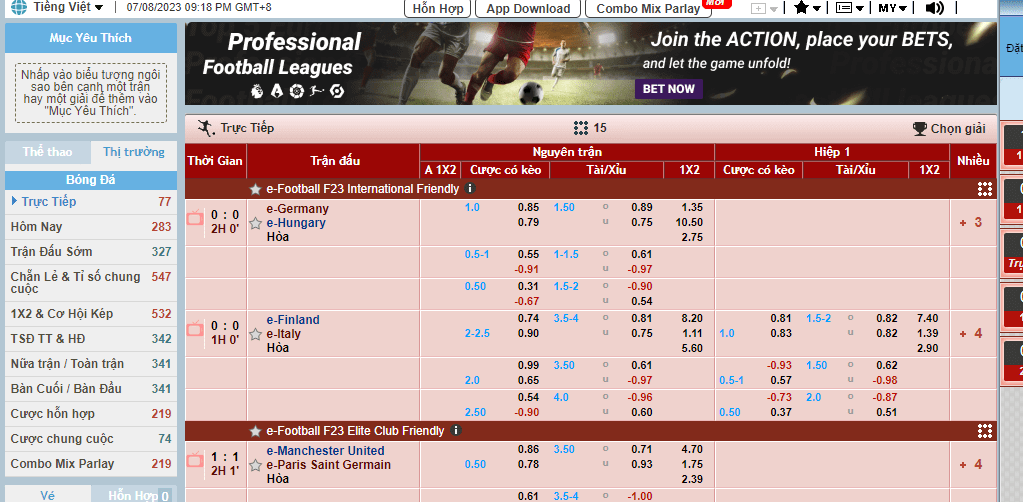Expand the ticket list view dropdown
This screenshot has width=1023, height=502.
pyautogui.click(x=849, y=8)
